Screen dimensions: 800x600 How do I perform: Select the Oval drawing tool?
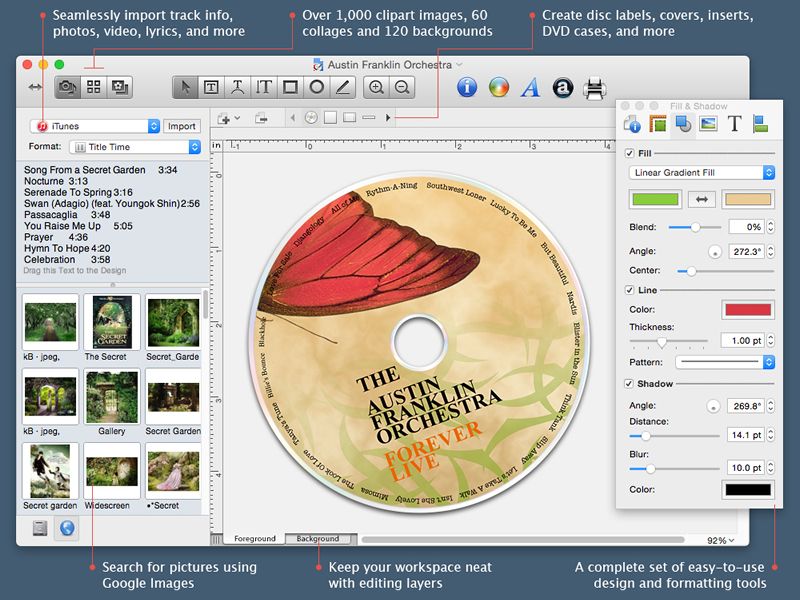[x=317, y=87]
